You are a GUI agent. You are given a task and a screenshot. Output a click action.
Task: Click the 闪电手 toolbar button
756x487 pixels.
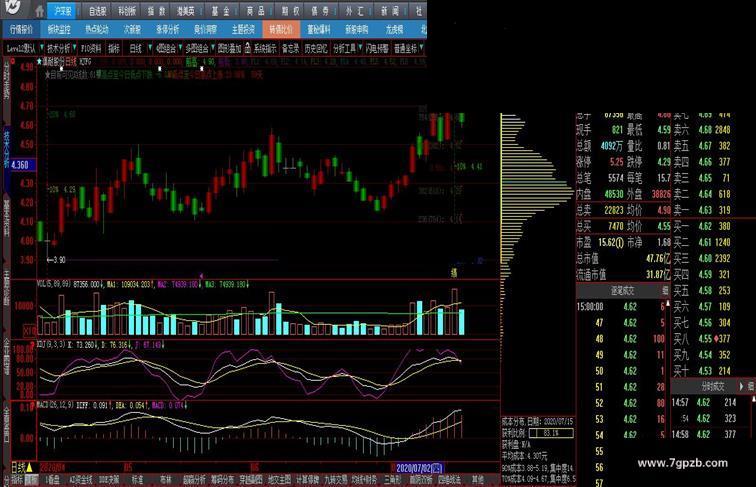click(x=378, y=48)
